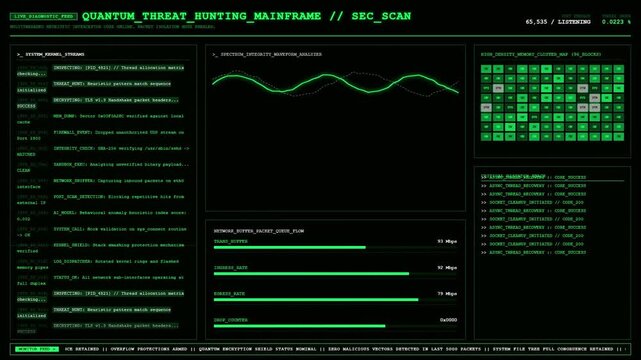Select the 0.0223 % threat index value
Screen dimensions: 641x360
(616, 22)
